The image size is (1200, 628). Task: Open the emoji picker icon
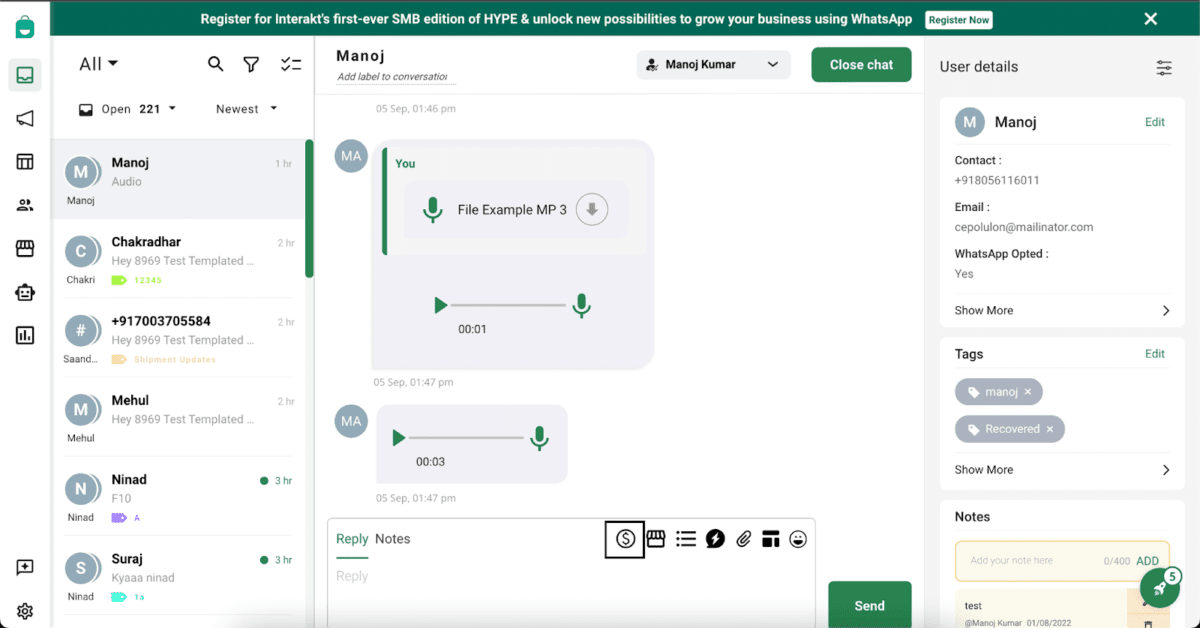pos(798,538)
